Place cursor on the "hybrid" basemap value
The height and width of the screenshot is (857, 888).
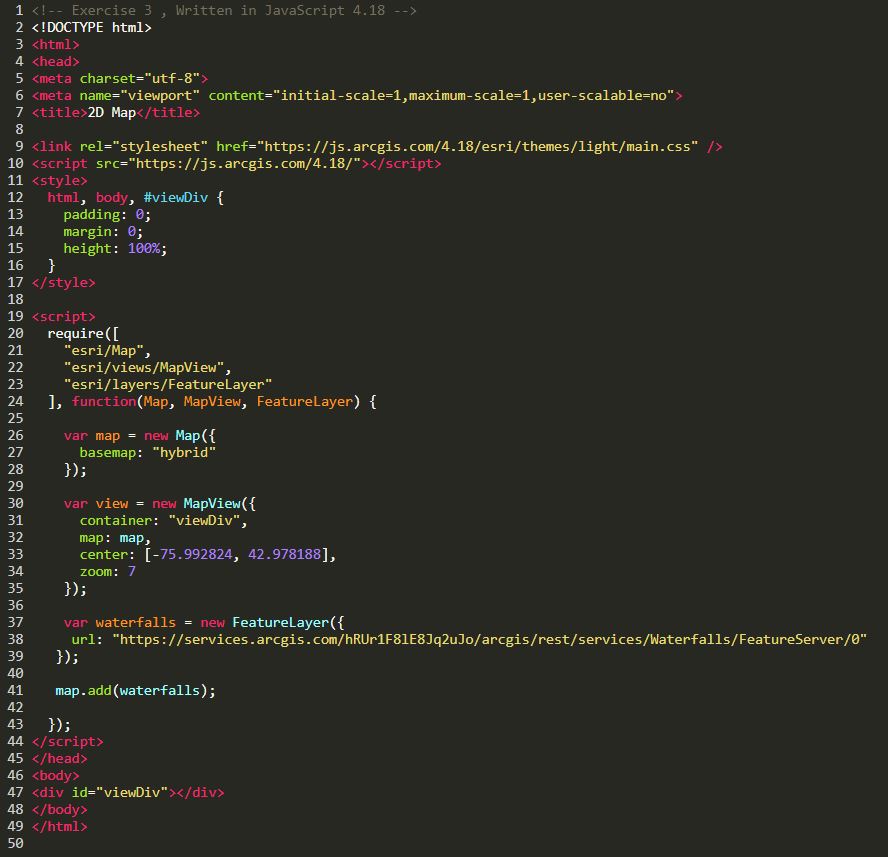point(184,452)
